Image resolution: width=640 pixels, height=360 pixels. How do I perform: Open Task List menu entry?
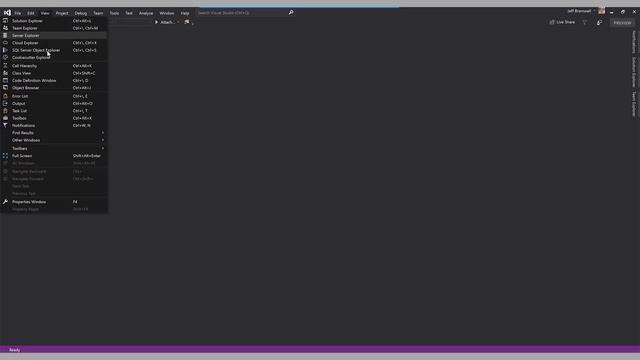(x=54, y=111)
